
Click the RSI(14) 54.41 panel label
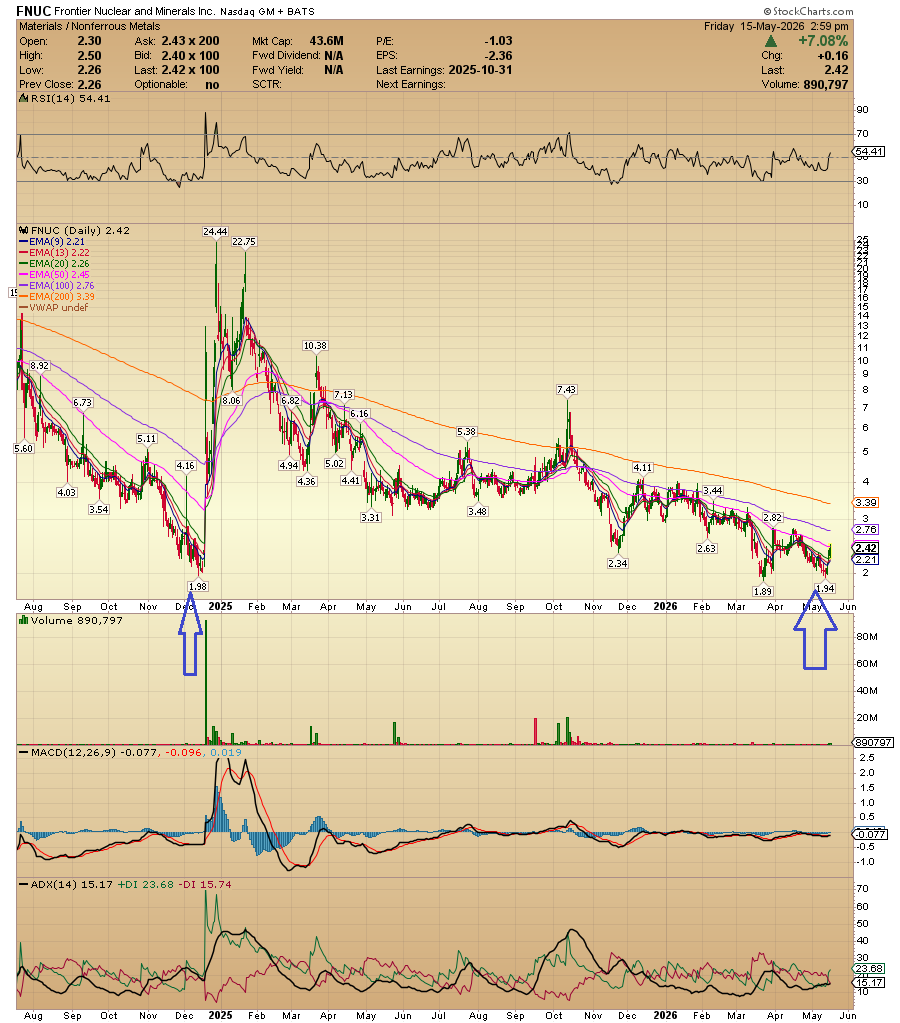click(x=70, y=99)
